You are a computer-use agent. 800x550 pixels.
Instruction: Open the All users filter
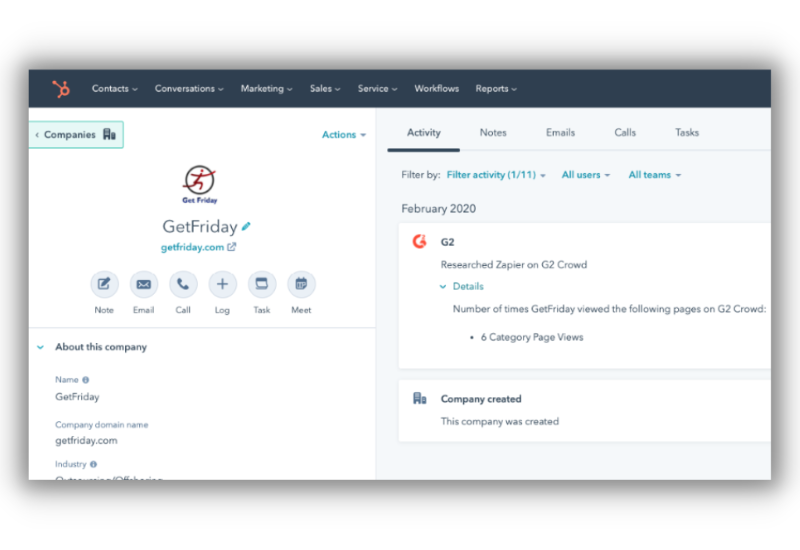(x=586, y=175)
